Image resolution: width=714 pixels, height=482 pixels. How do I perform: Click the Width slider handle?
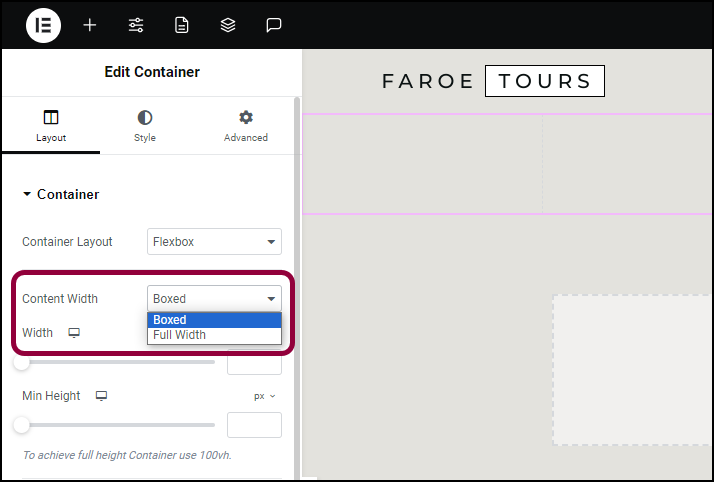21,362
